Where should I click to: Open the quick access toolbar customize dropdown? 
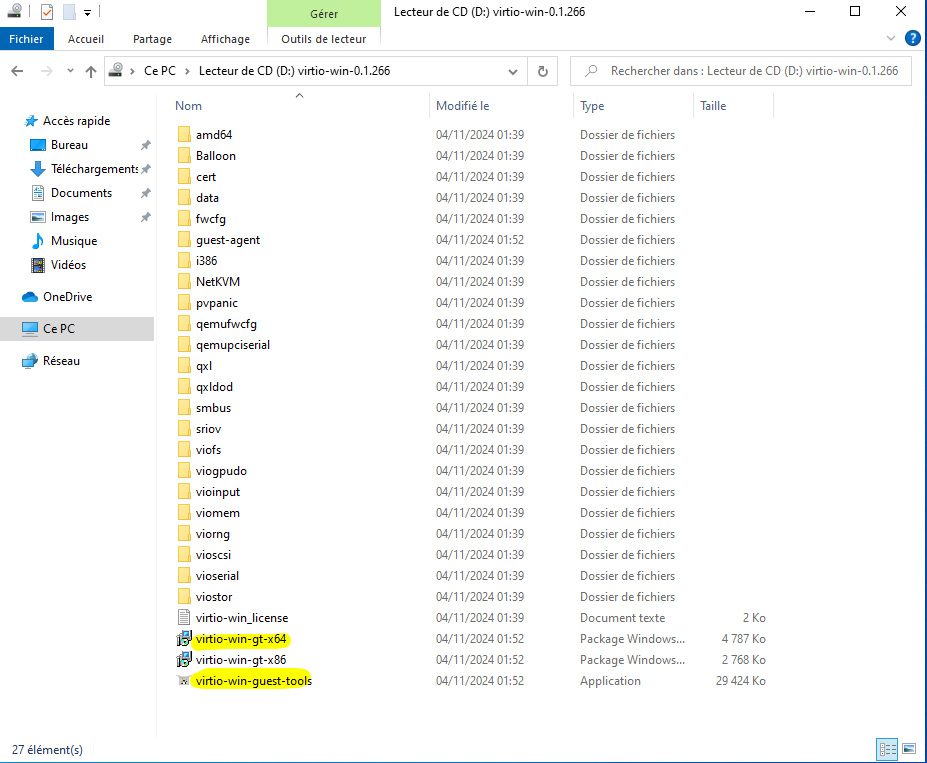[88, 12]
